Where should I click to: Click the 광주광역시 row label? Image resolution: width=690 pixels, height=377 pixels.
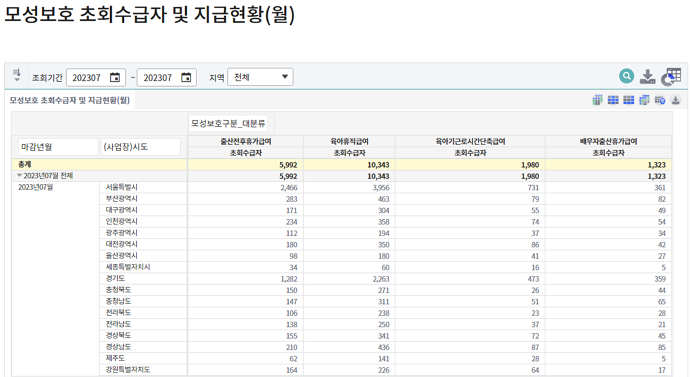point(121,233)
